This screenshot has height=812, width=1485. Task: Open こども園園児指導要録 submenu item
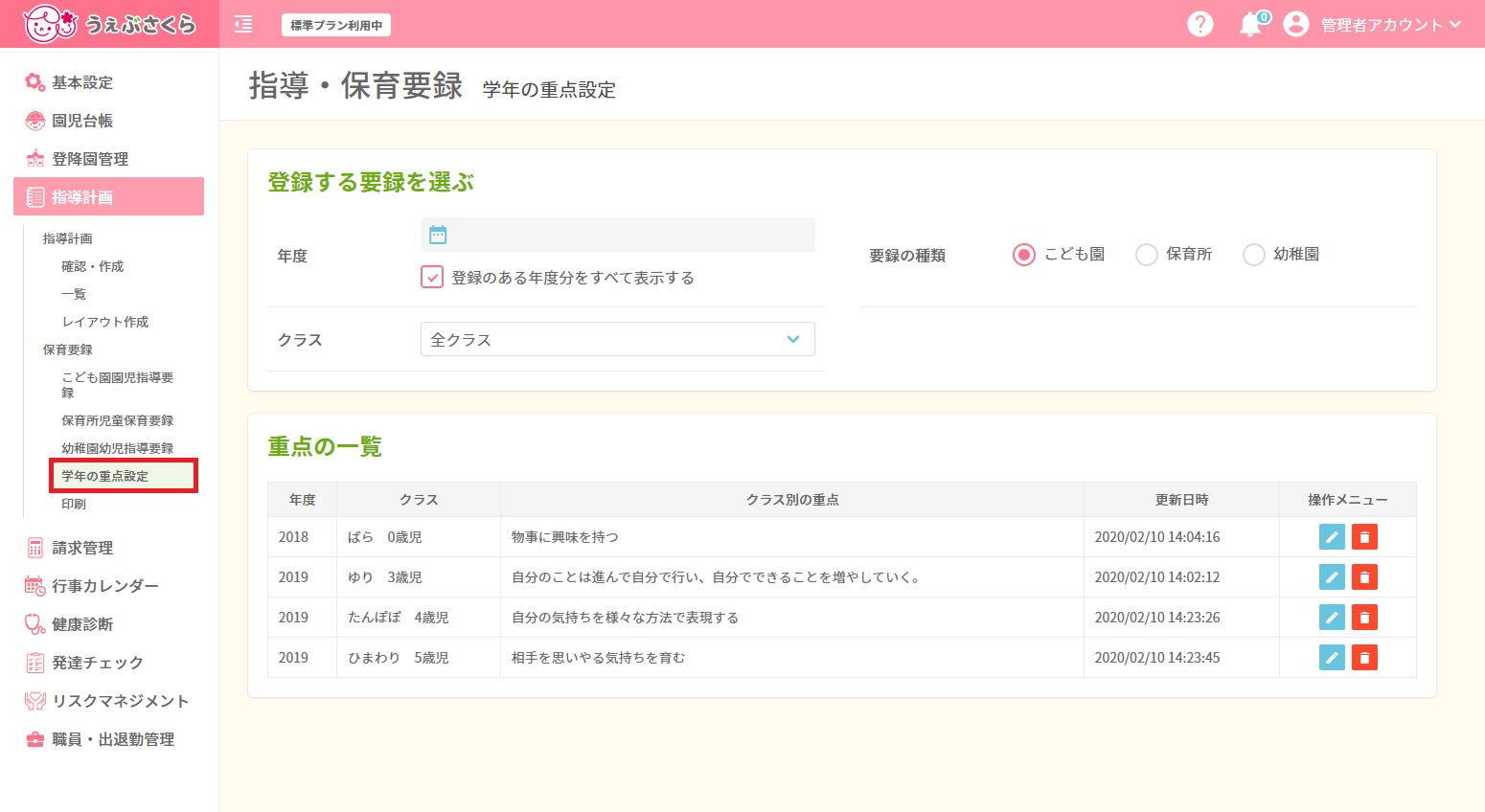click(x=118, y=385)
